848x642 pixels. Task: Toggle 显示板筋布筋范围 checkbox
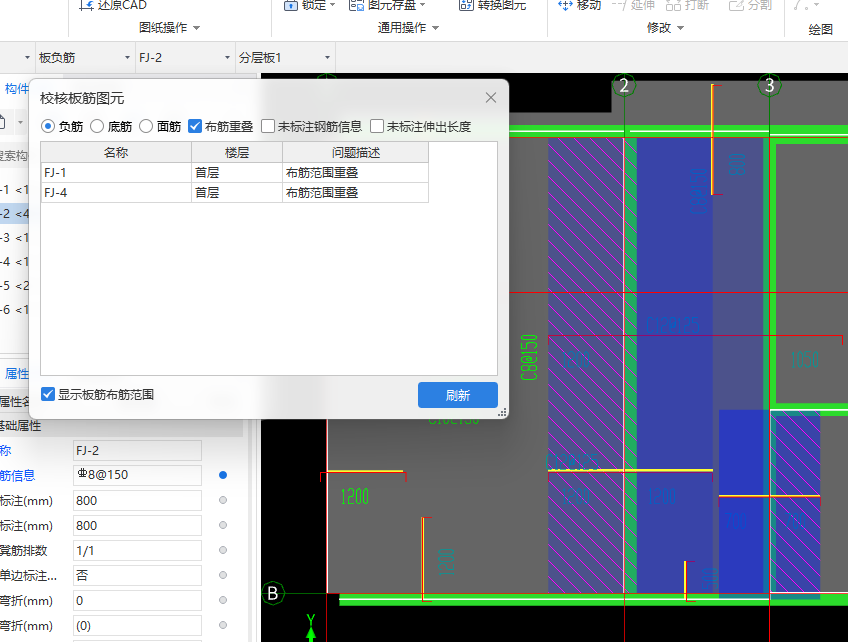pos(48,394)
